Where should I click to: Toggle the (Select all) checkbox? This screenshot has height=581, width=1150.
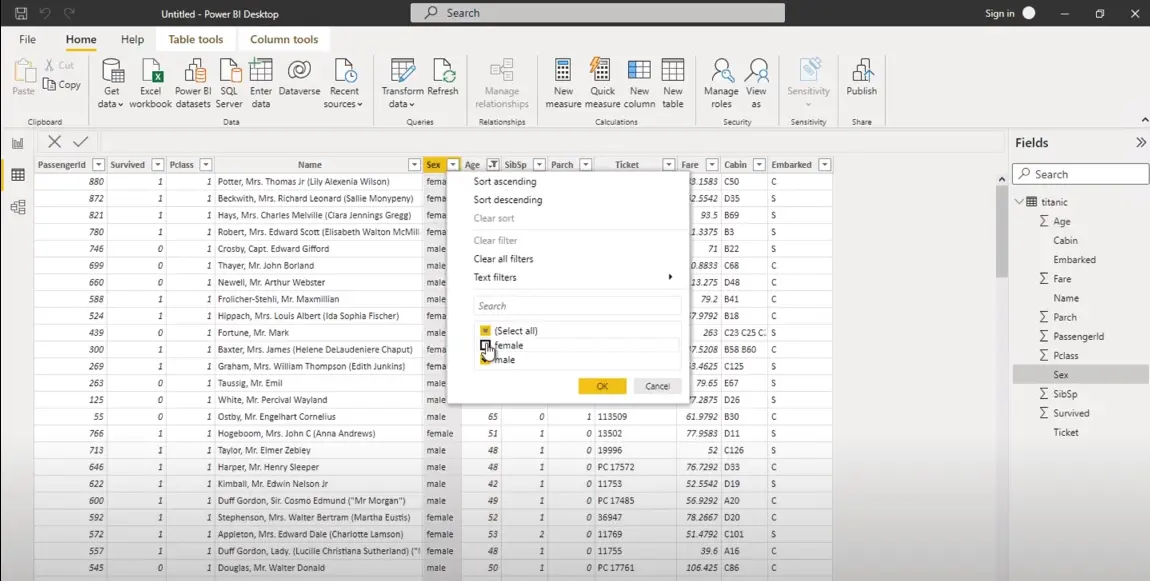point(484,331)
